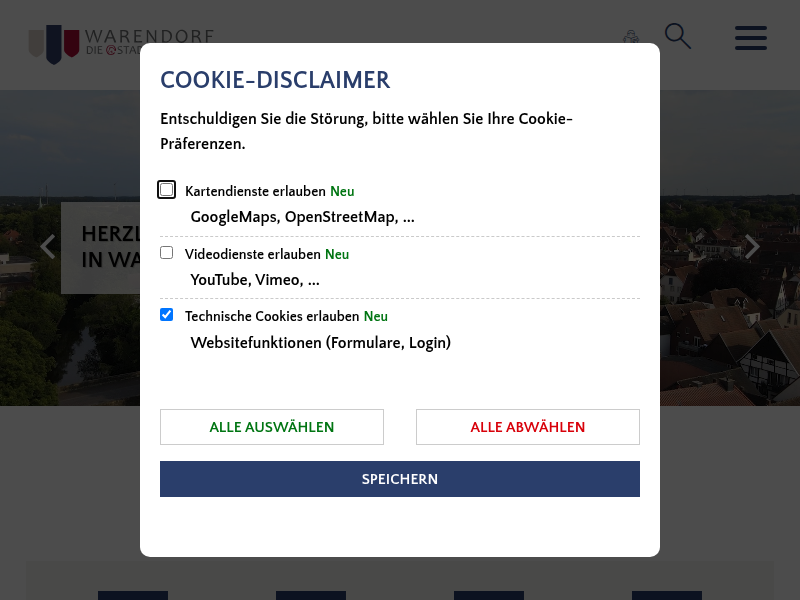Click ALLE AUSWÄHLEN button
Screen dimensions: 800x600
272,427
